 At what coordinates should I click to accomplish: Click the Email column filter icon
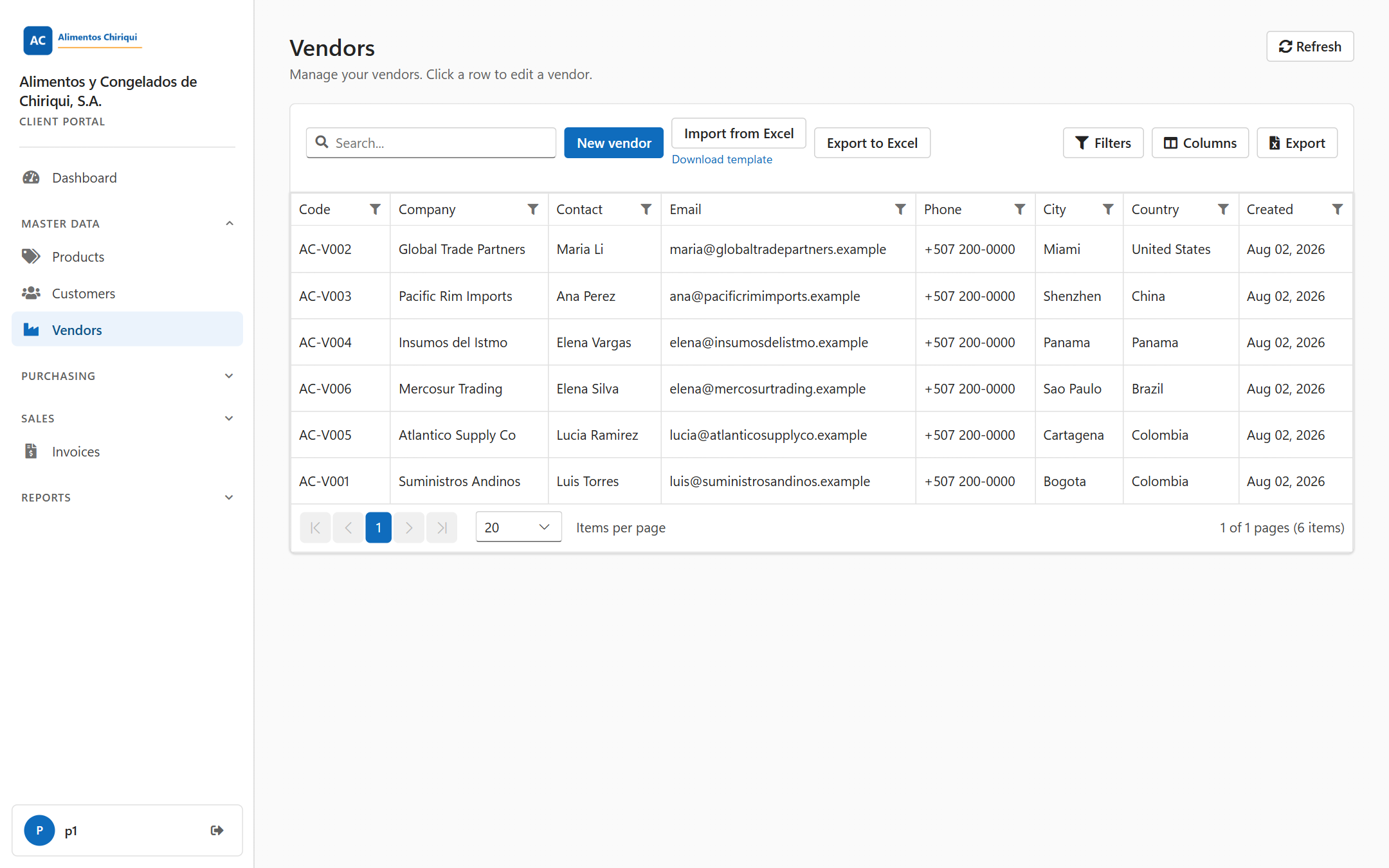[x=900, y=209]
